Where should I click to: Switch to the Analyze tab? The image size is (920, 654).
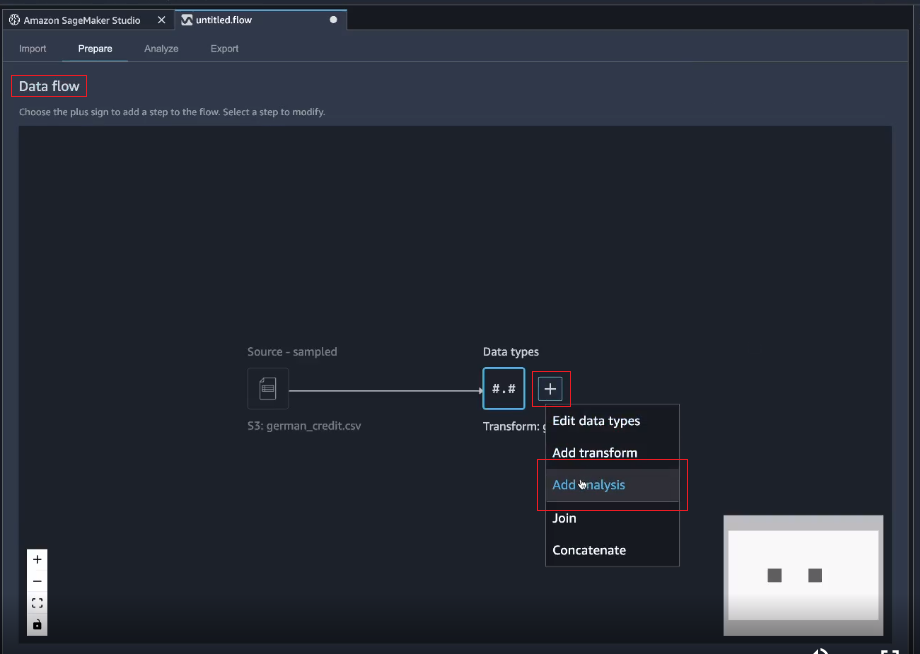(161, 48)
